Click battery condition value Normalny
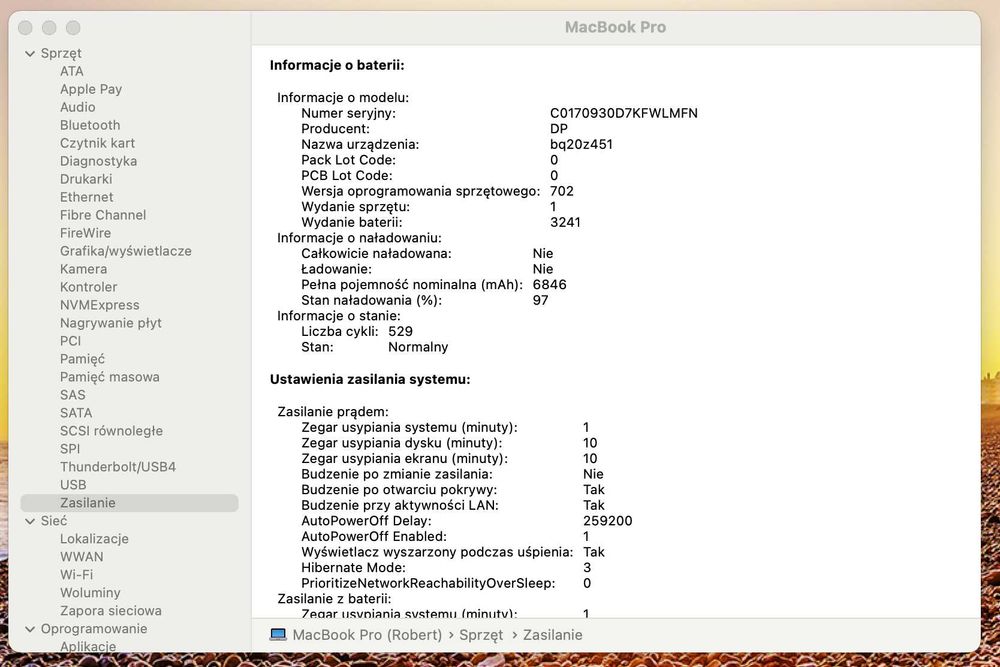This screenshot has height=667, width=1000. 418,348
